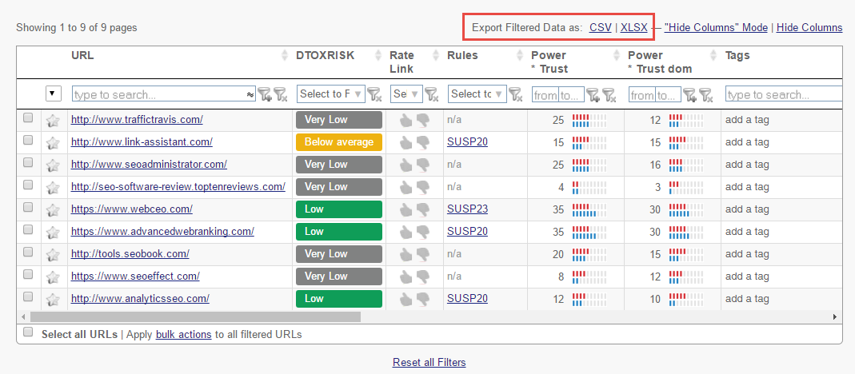The image size is (855, 374).
Task: Apply the URL column filter funnel
Action: click(x=264, y=95)
